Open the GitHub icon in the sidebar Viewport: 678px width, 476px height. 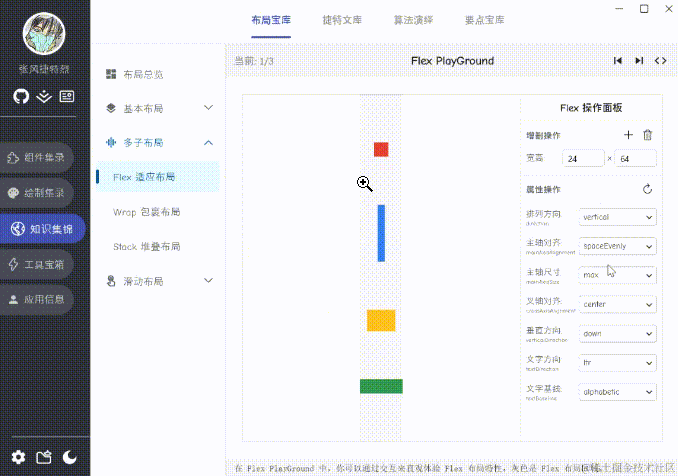(x=21, y=96)
